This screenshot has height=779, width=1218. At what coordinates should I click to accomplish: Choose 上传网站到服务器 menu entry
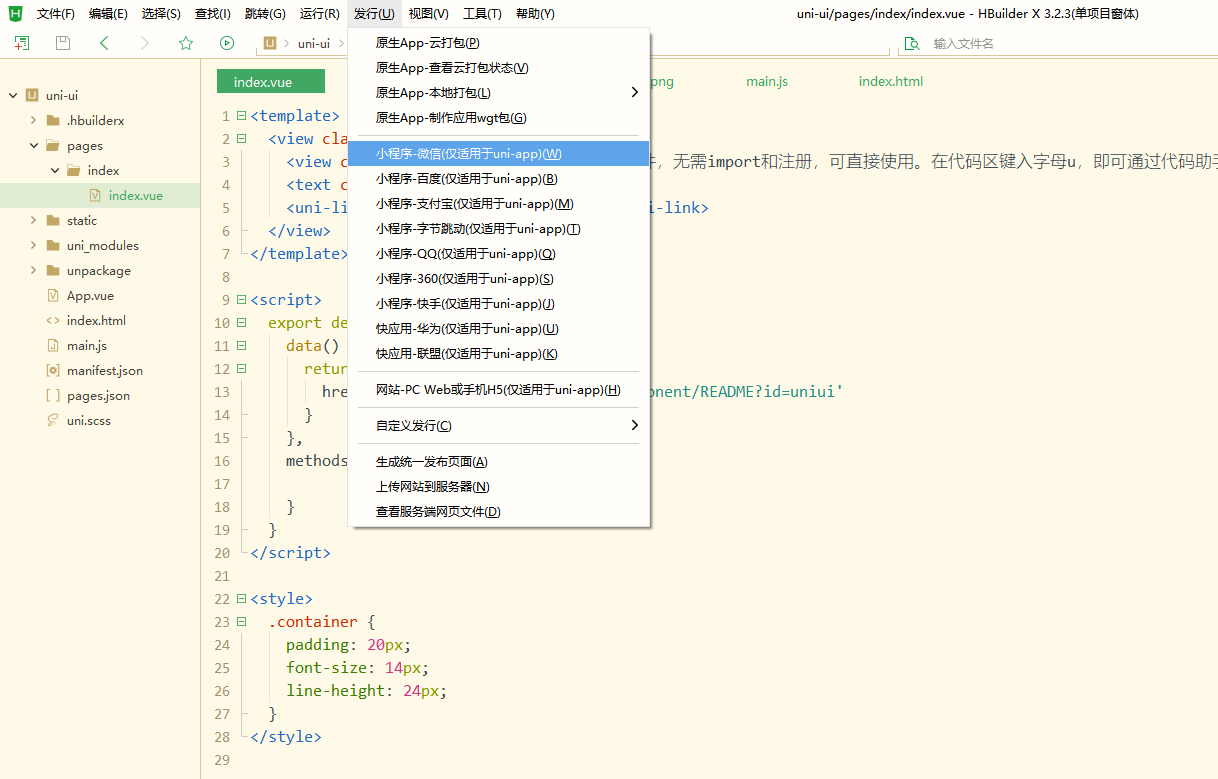coord(499,487)
